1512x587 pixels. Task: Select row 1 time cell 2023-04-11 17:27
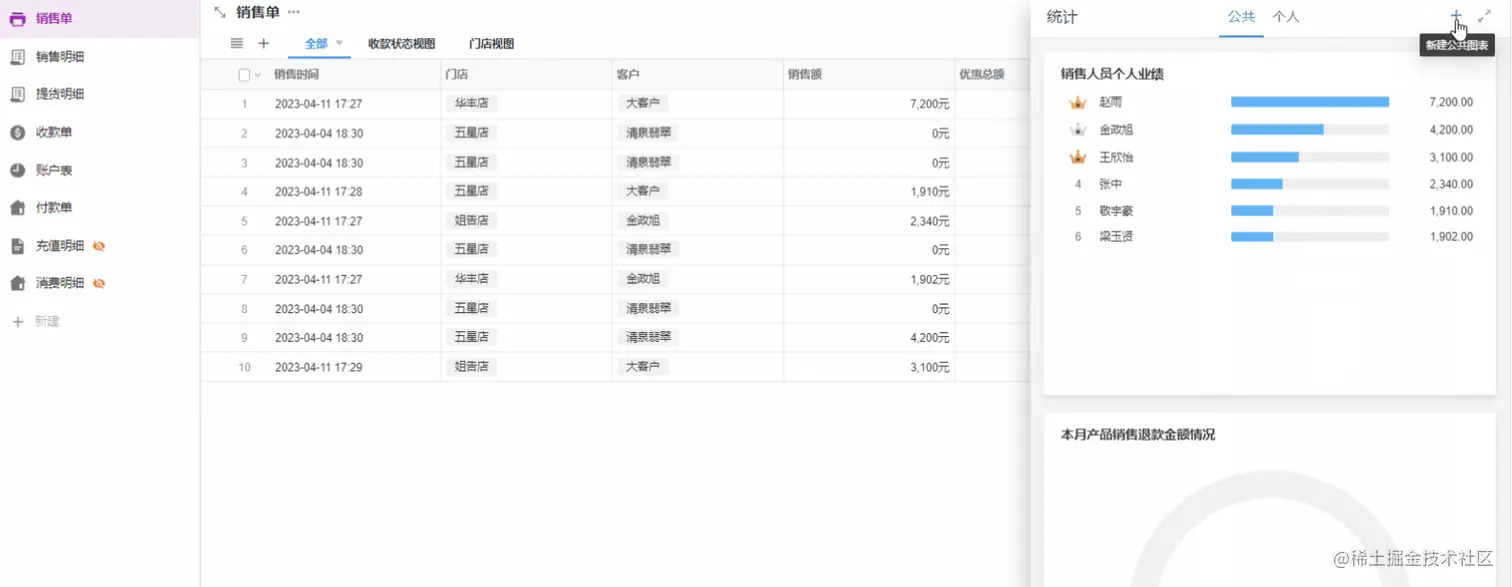click(318, 104)
